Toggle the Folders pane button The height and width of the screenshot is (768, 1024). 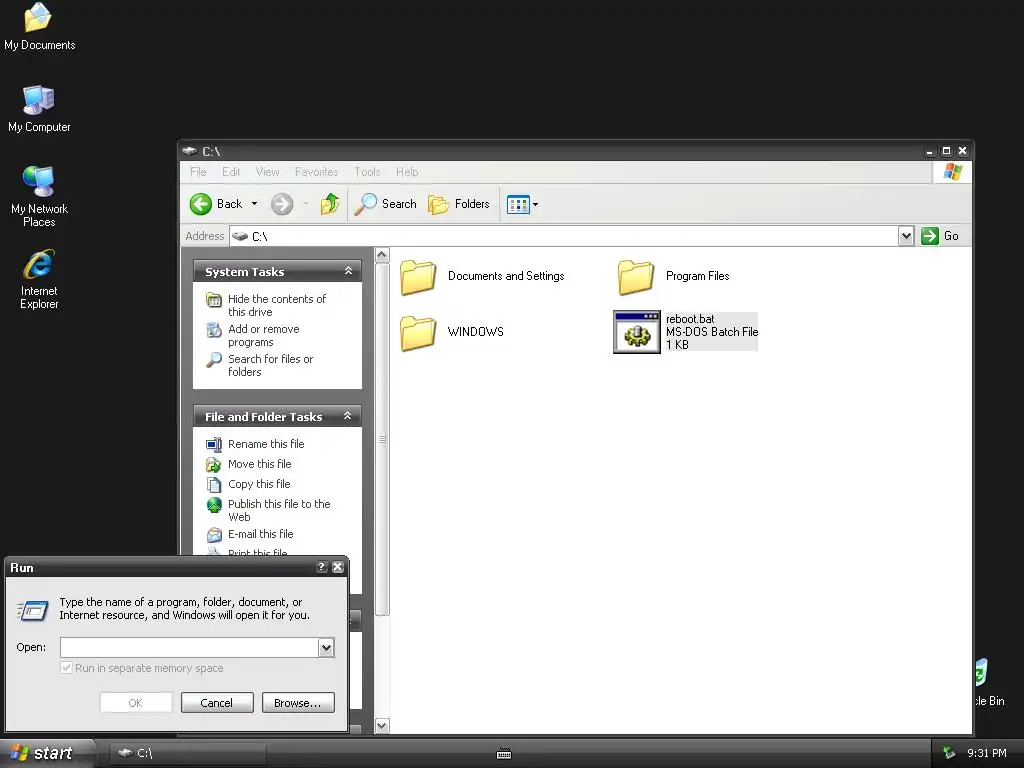[x=458, y=204]
